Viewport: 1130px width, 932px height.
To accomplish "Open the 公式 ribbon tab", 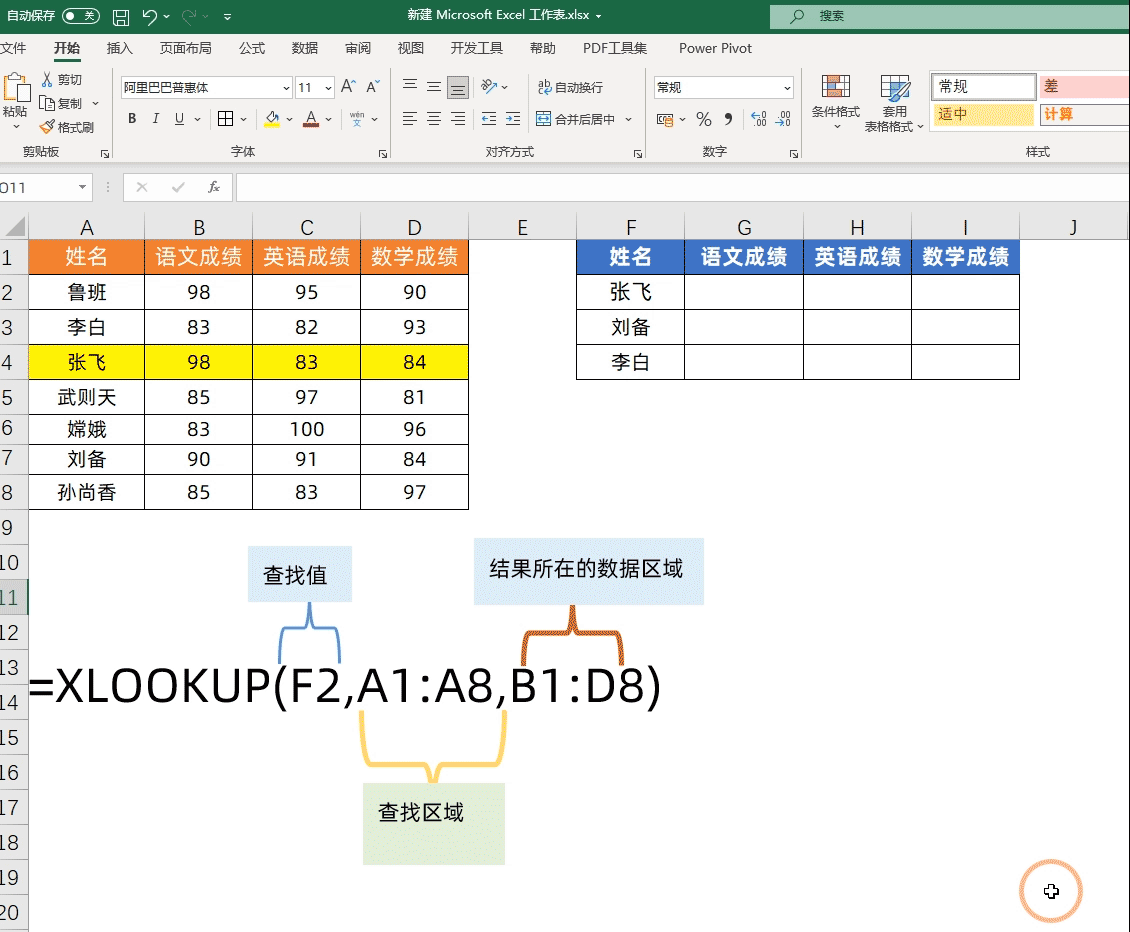I will (x=251, y=47).
